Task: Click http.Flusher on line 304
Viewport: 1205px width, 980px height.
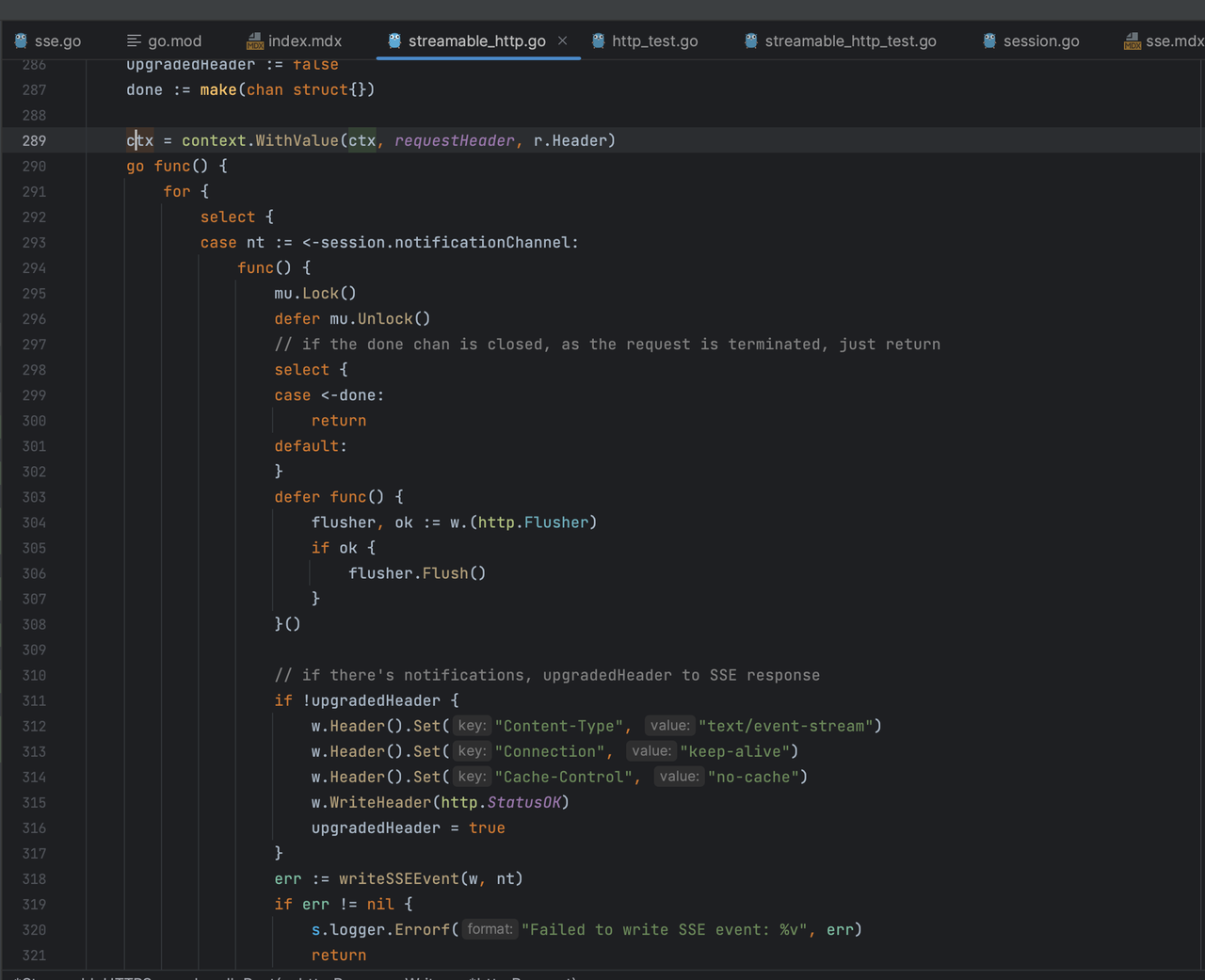Action: click(533, 522)
